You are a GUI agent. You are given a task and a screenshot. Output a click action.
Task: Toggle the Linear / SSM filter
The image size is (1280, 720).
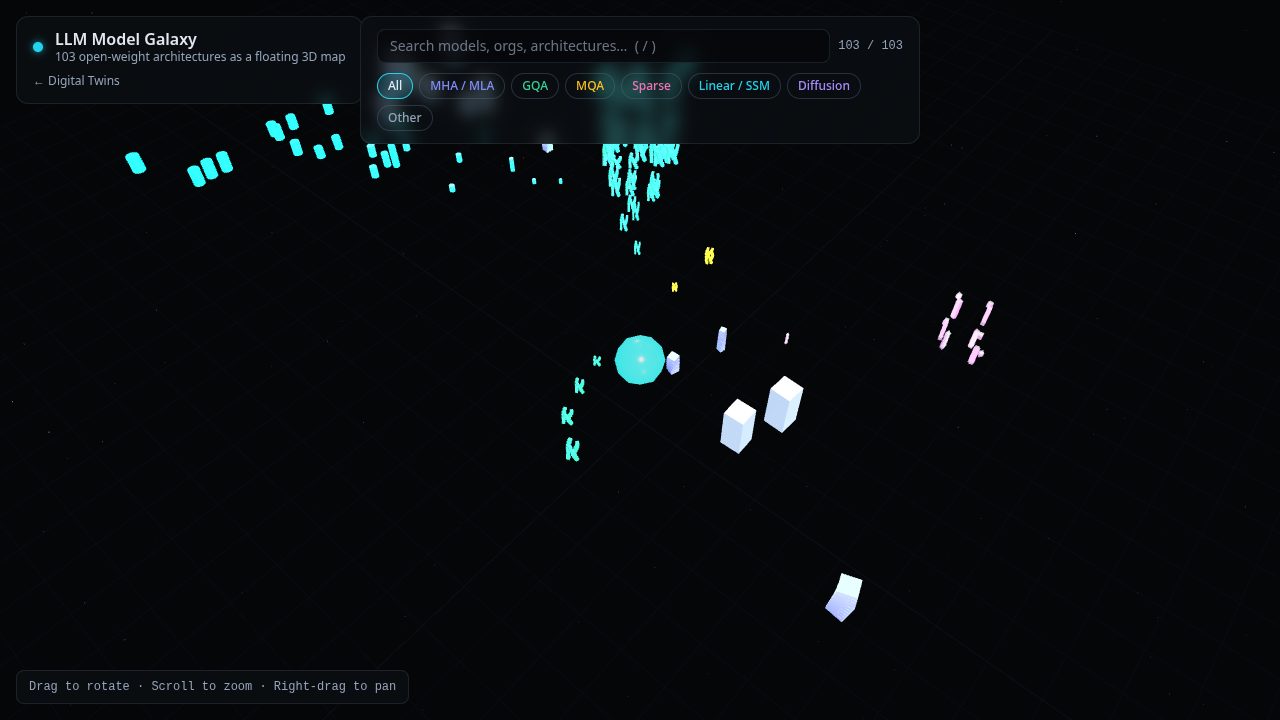[734, 86]
